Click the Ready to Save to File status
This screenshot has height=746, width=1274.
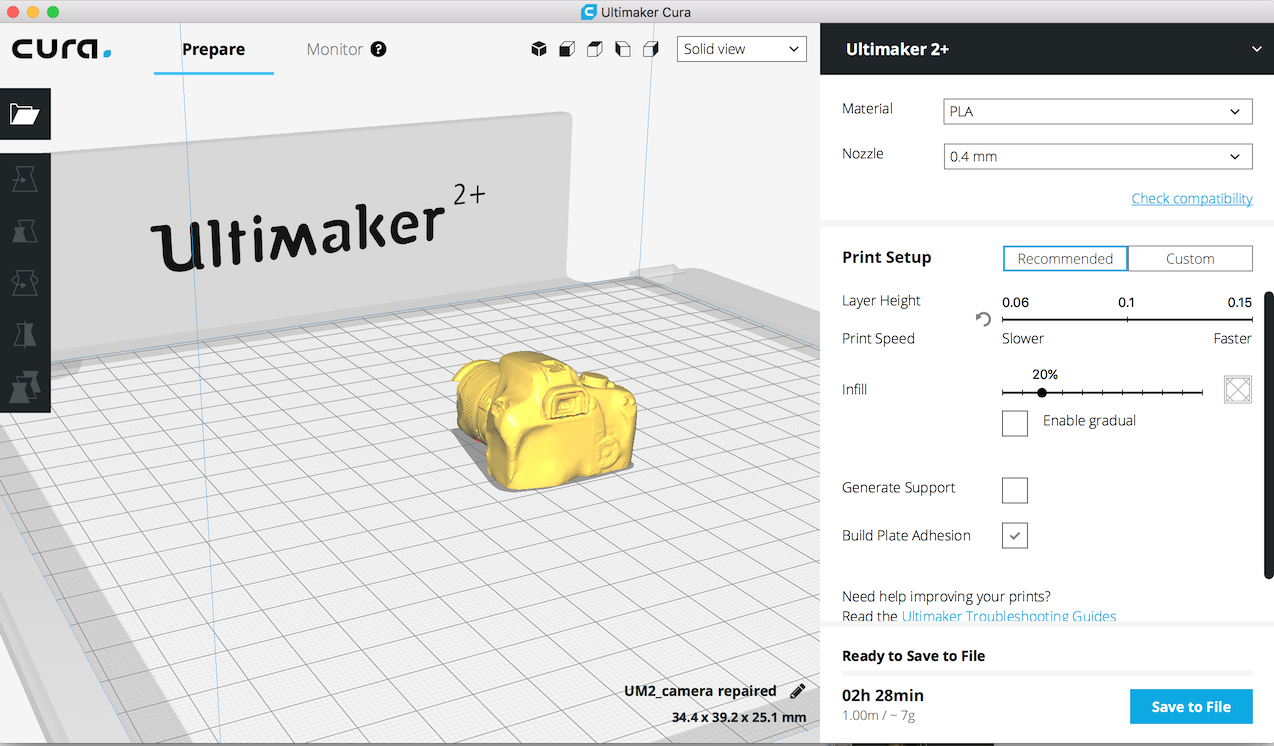tap(913, 656)
